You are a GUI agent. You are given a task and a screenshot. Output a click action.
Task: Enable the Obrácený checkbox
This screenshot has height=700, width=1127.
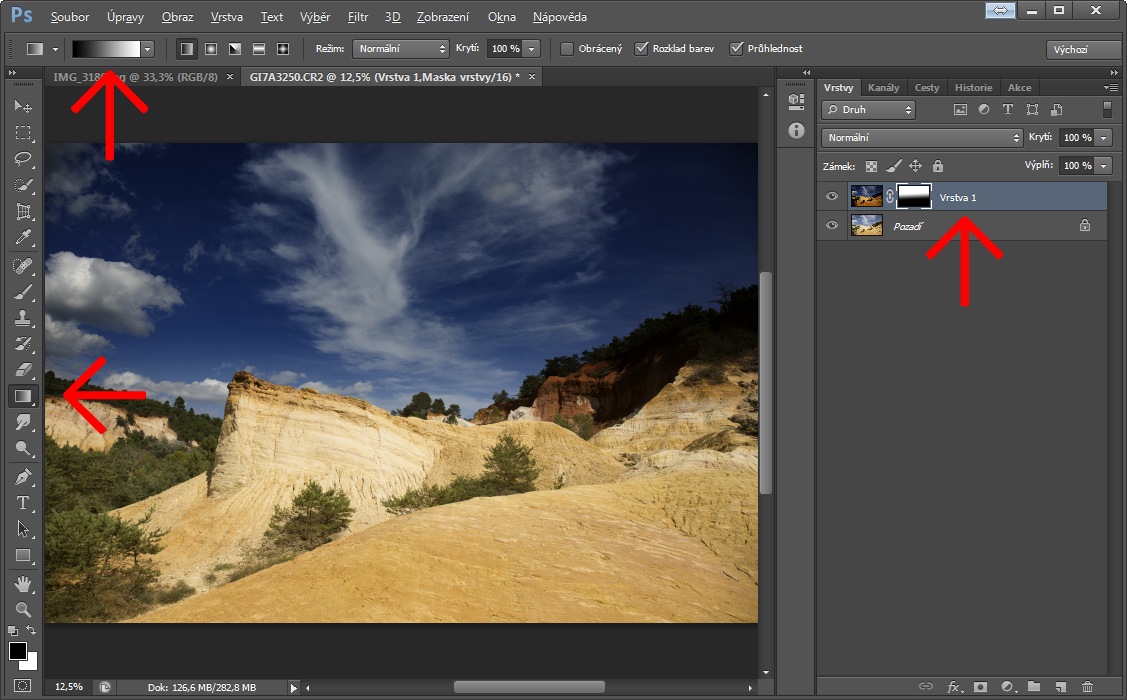click(567, 49)
